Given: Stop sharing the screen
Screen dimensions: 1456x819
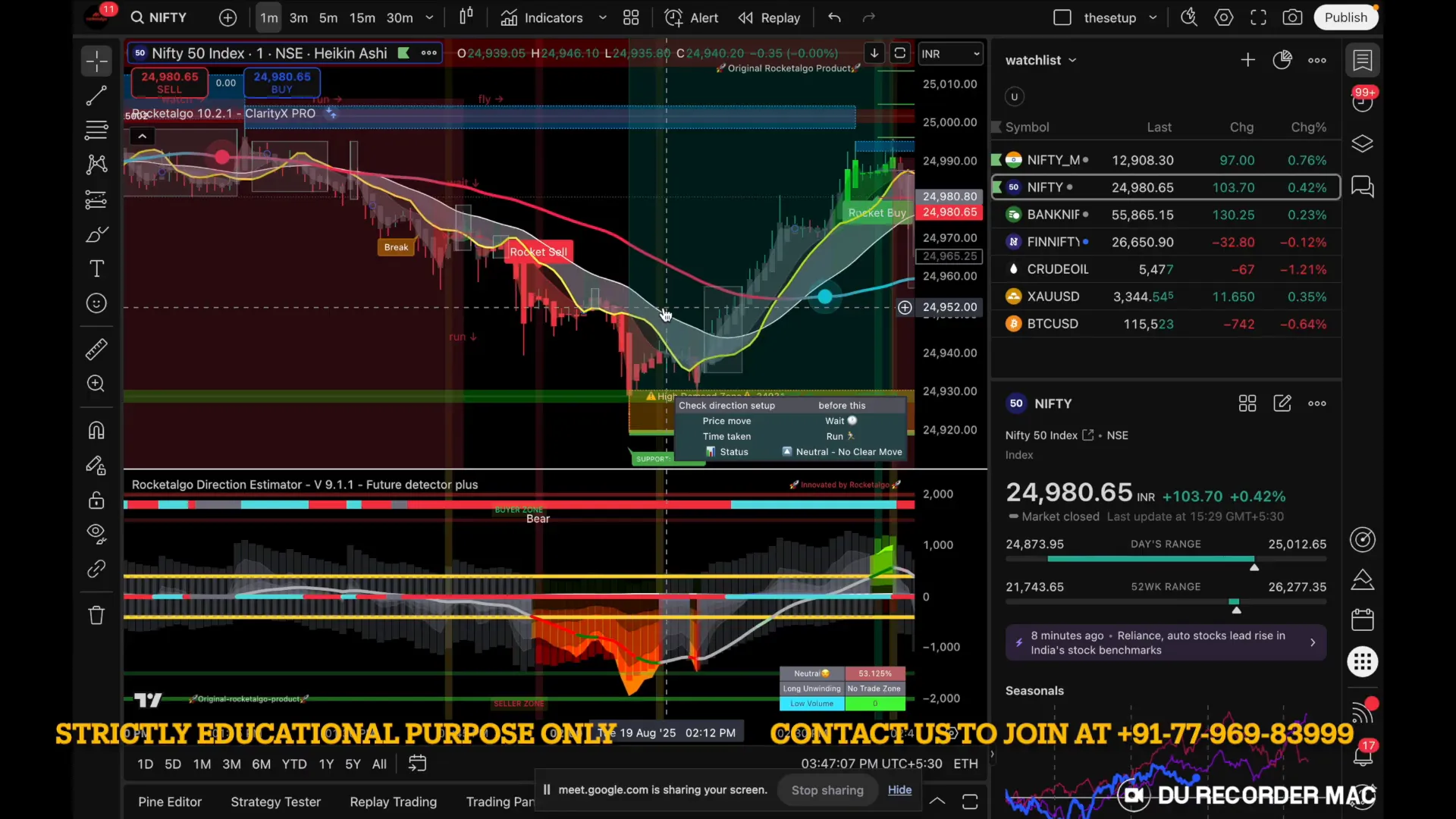Looking at the screenshot, I should [827, 790].
